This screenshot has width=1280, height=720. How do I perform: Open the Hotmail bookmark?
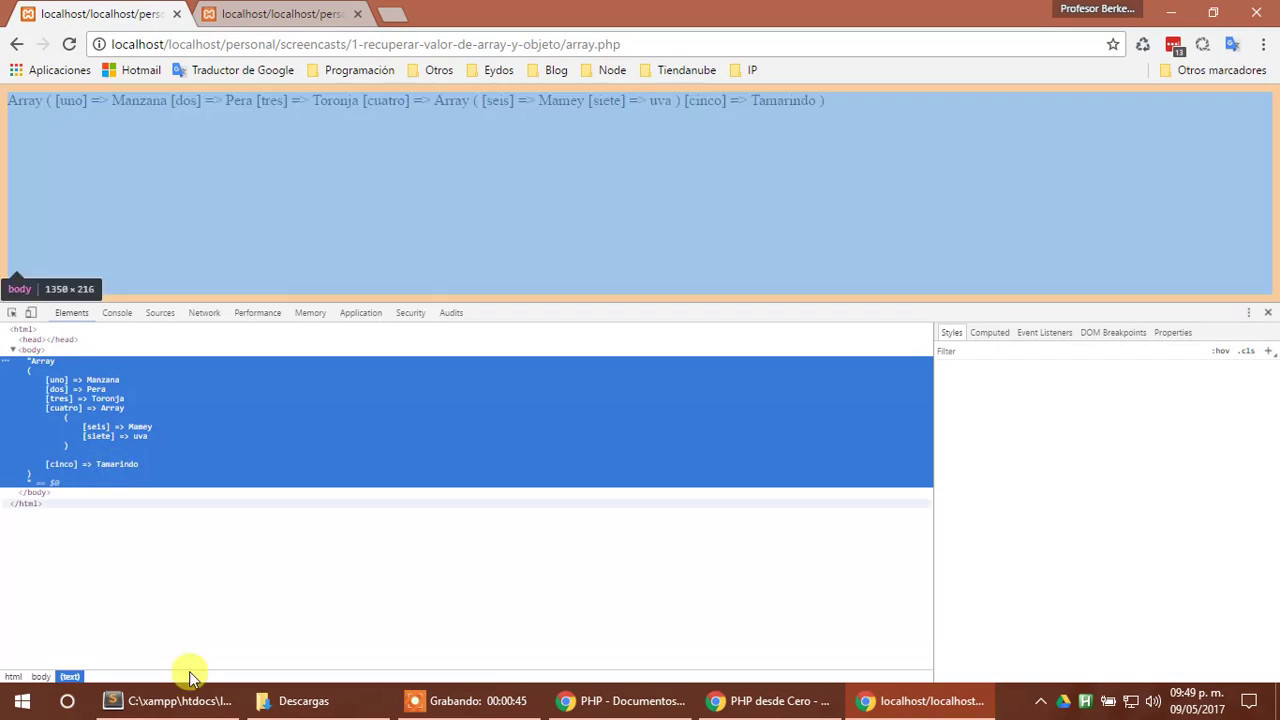coord(131,70)
